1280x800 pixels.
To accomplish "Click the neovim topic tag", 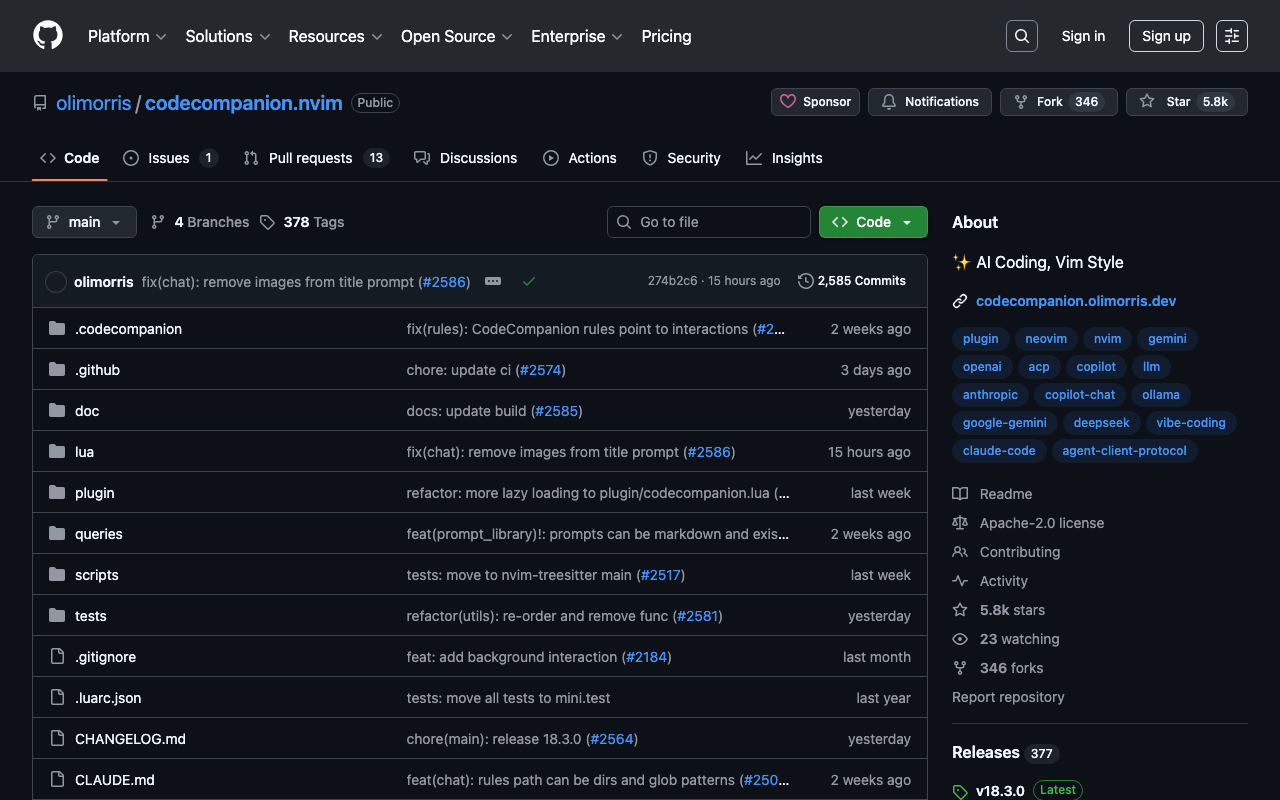I will pos(1046,339).
